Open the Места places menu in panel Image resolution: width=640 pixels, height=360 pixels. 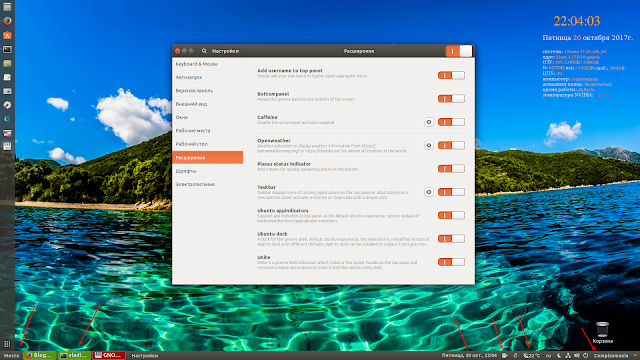11,356
